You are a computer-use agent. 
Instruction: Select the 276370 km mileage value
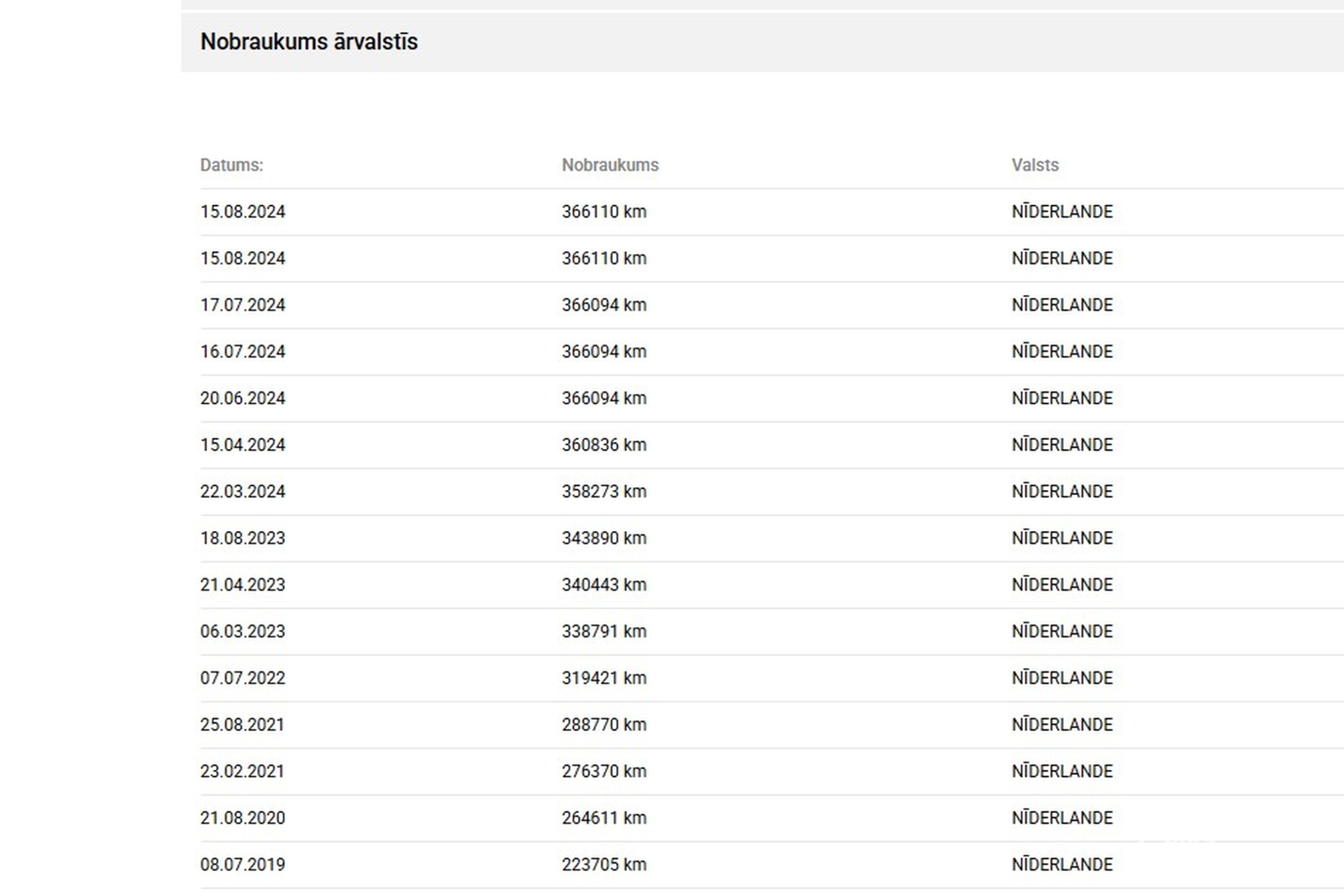coord(603,771)
